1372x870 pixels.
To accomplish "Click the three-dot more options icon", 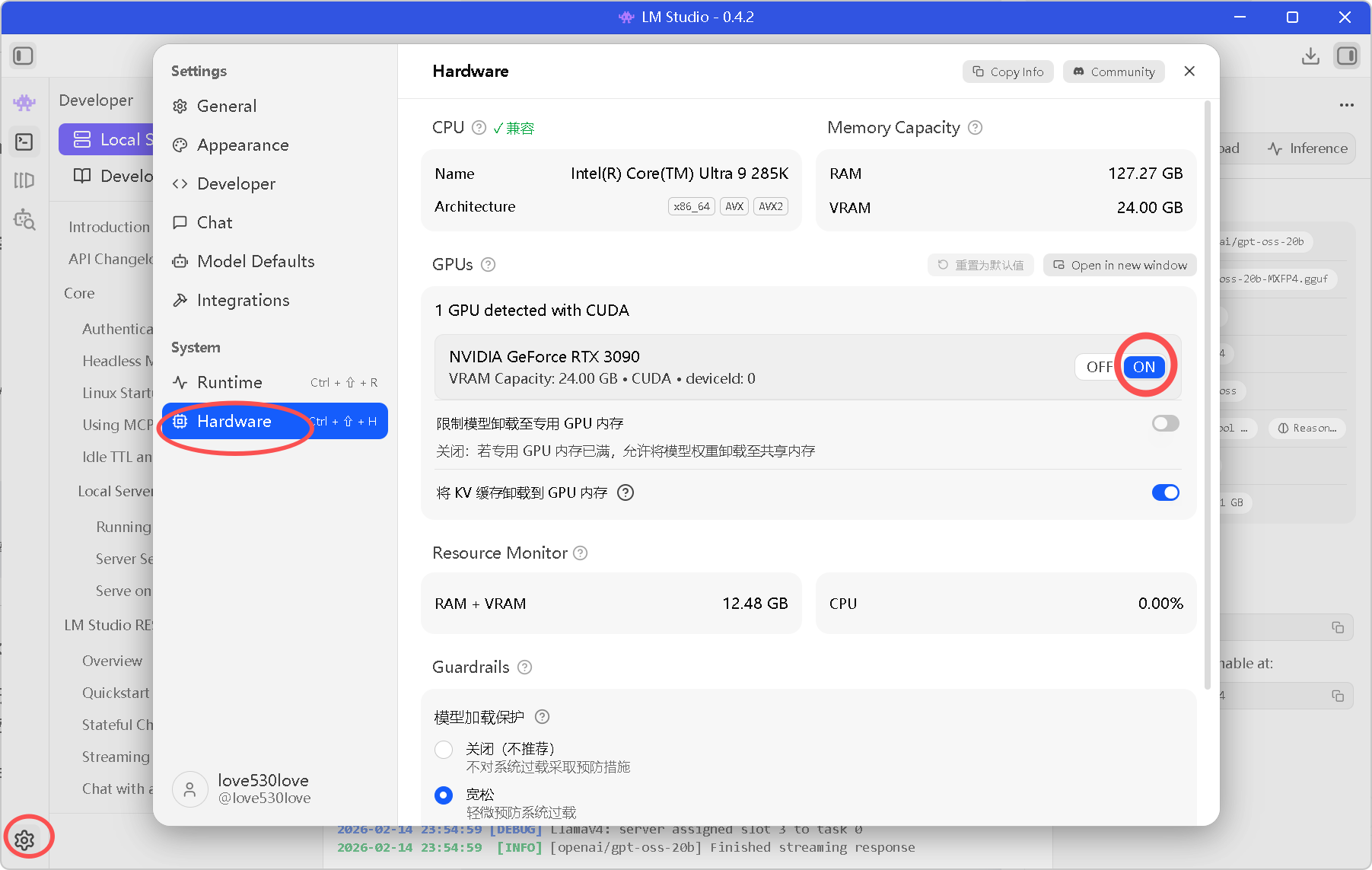I will pos(1347,105).
